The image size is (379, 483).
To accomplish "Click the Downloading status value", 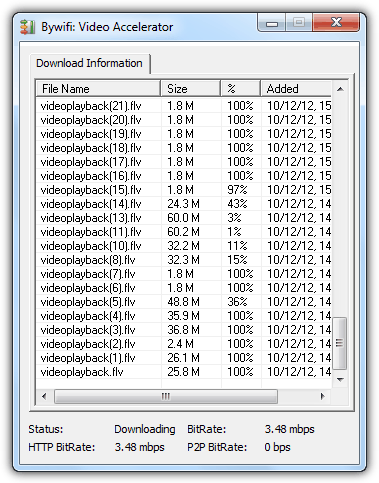I will 145,429.
